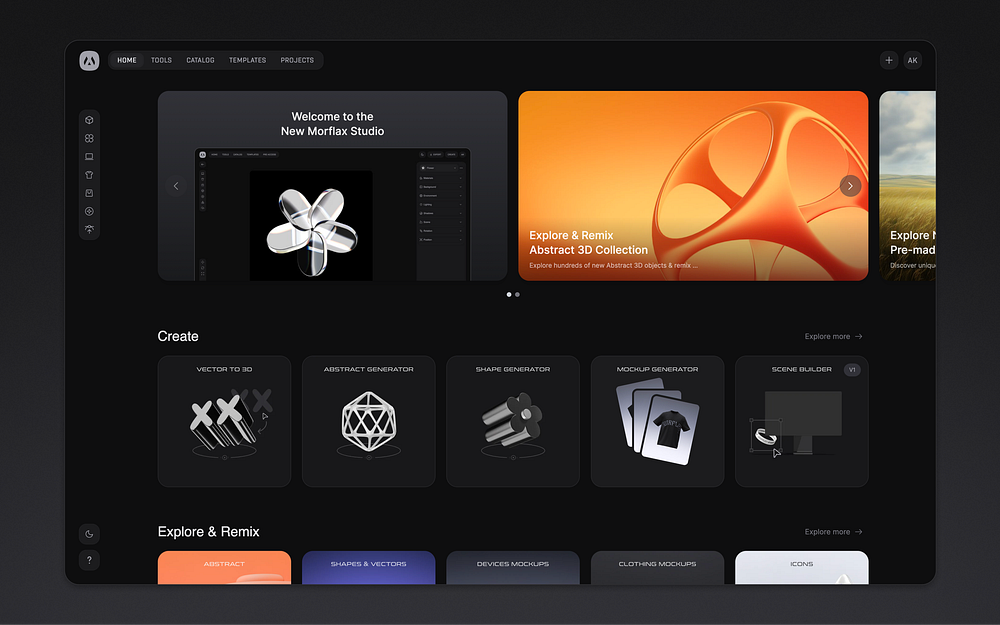
Task: Switch to the Catalog tab
Action: coord(200,61)
